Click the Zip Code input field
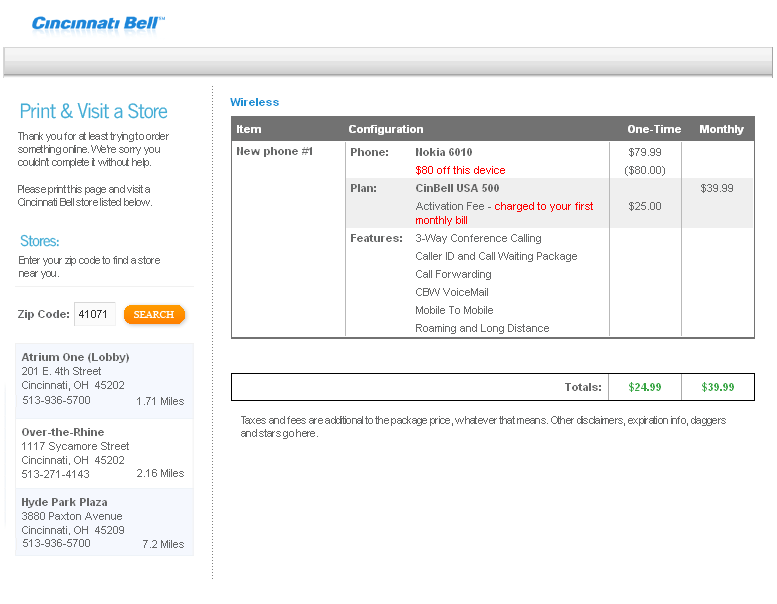Screen dimensions: 777x604 [x=95, y=314]
